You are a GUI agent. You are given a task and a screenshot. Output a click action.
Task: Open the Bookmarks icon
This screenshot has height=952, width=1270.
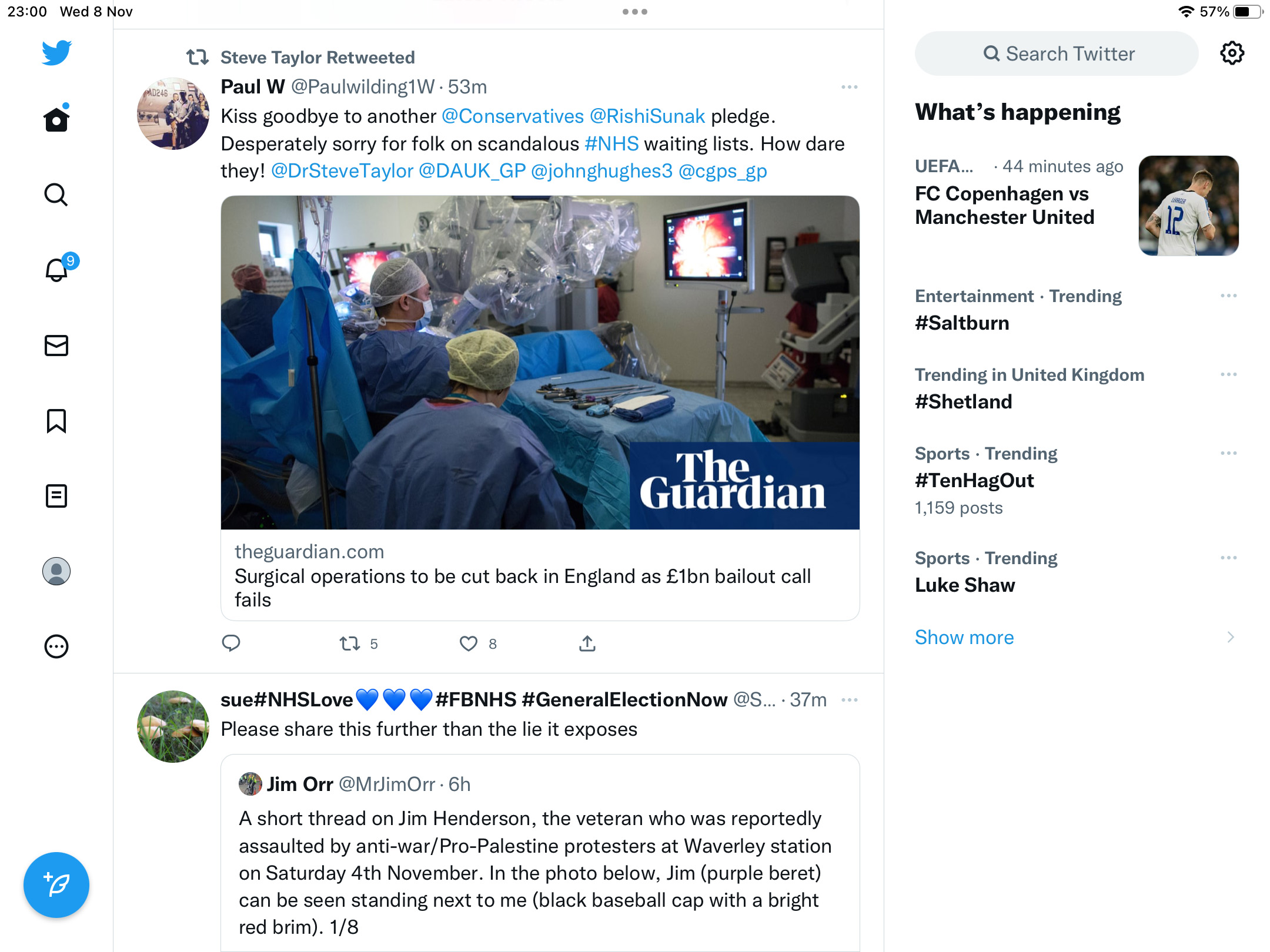click(x=56, y=421)
